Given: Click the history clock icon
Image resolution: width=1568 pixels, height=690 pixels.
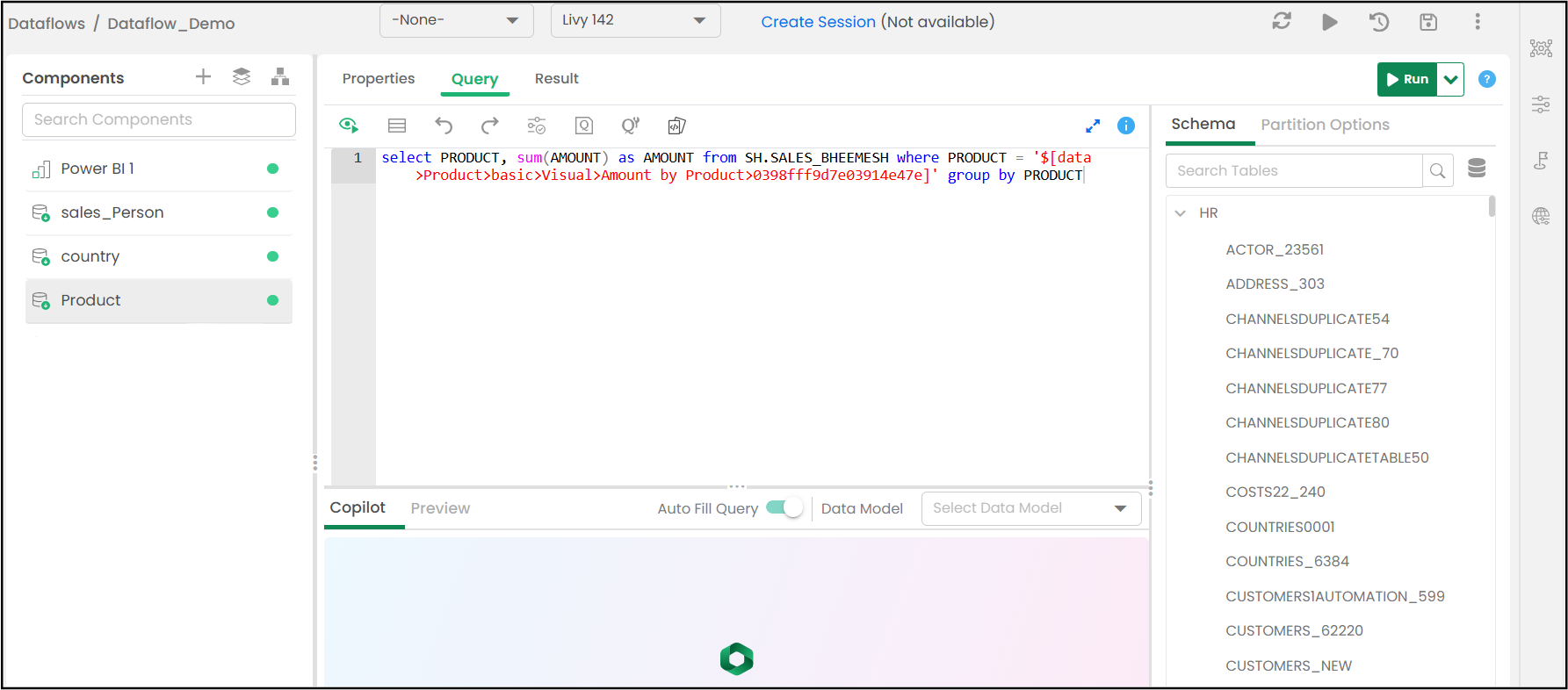Looking at the screenshot, I should (x=1379, y=22).
